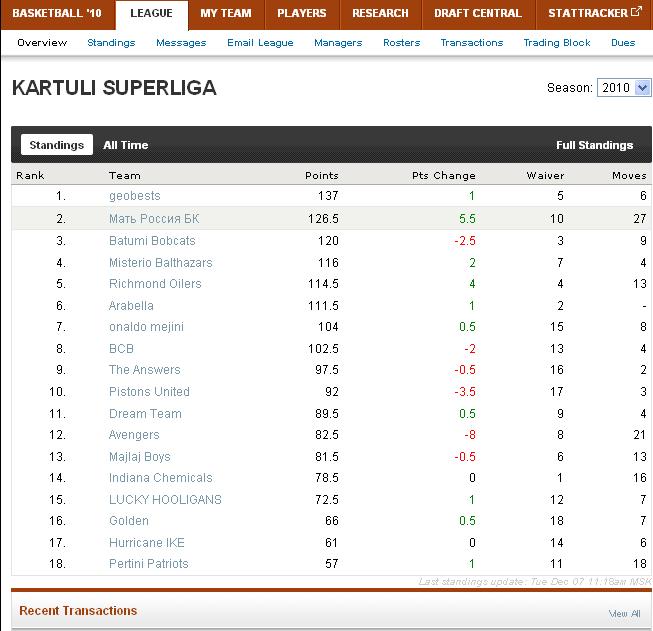Open the Golden team link
653x631 pixels.
pos(129,521)
